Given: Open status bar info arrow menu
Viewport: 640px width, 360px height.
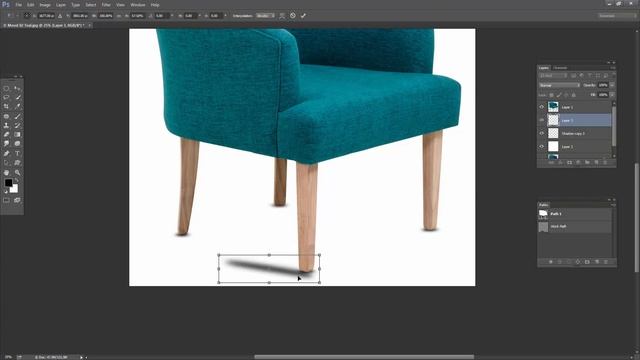Looking at the screenshot, I should [x=81, y=357].
